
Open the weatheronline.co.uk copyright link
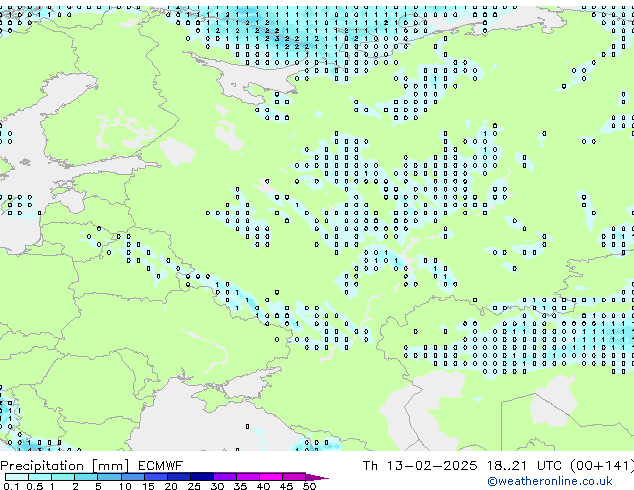pos(550,481)
